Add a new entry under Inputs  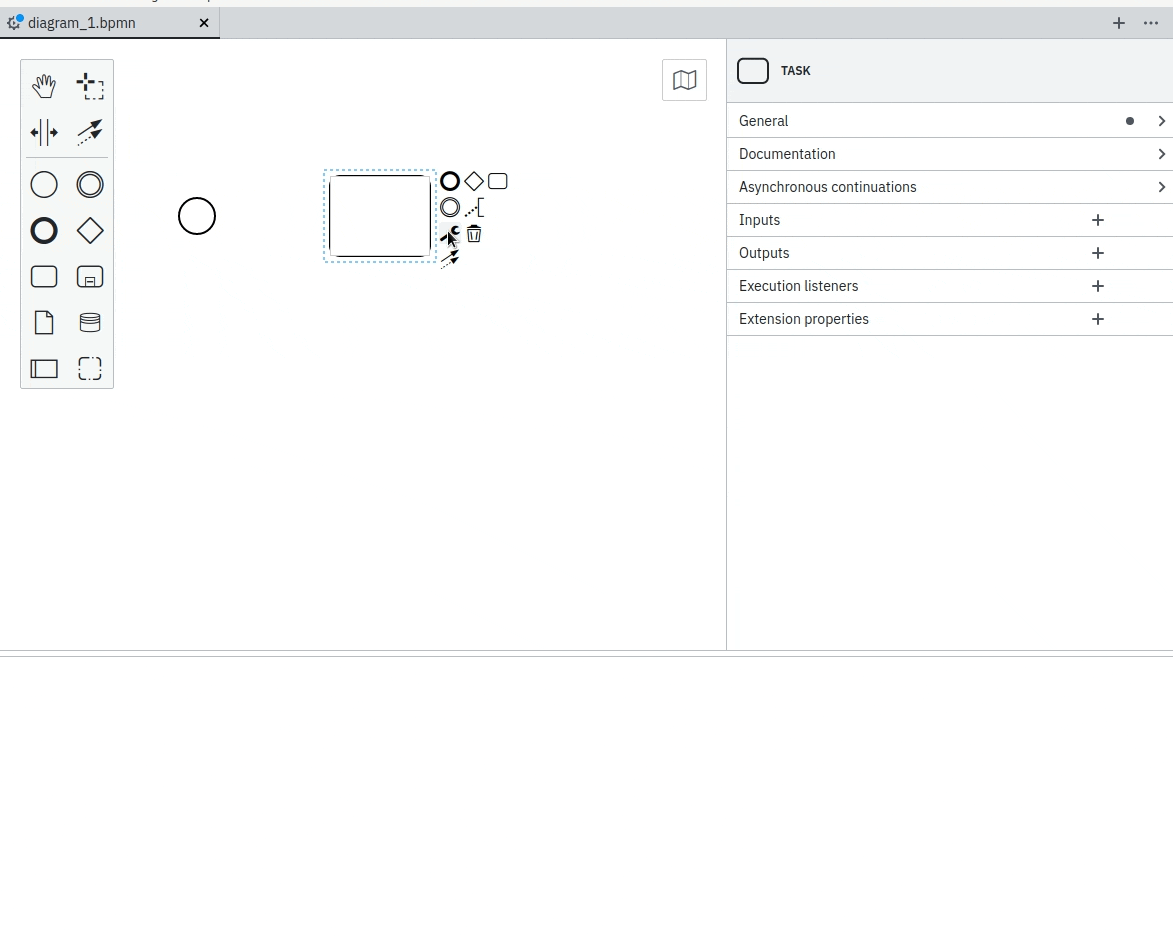click(x=1097, y=220)
